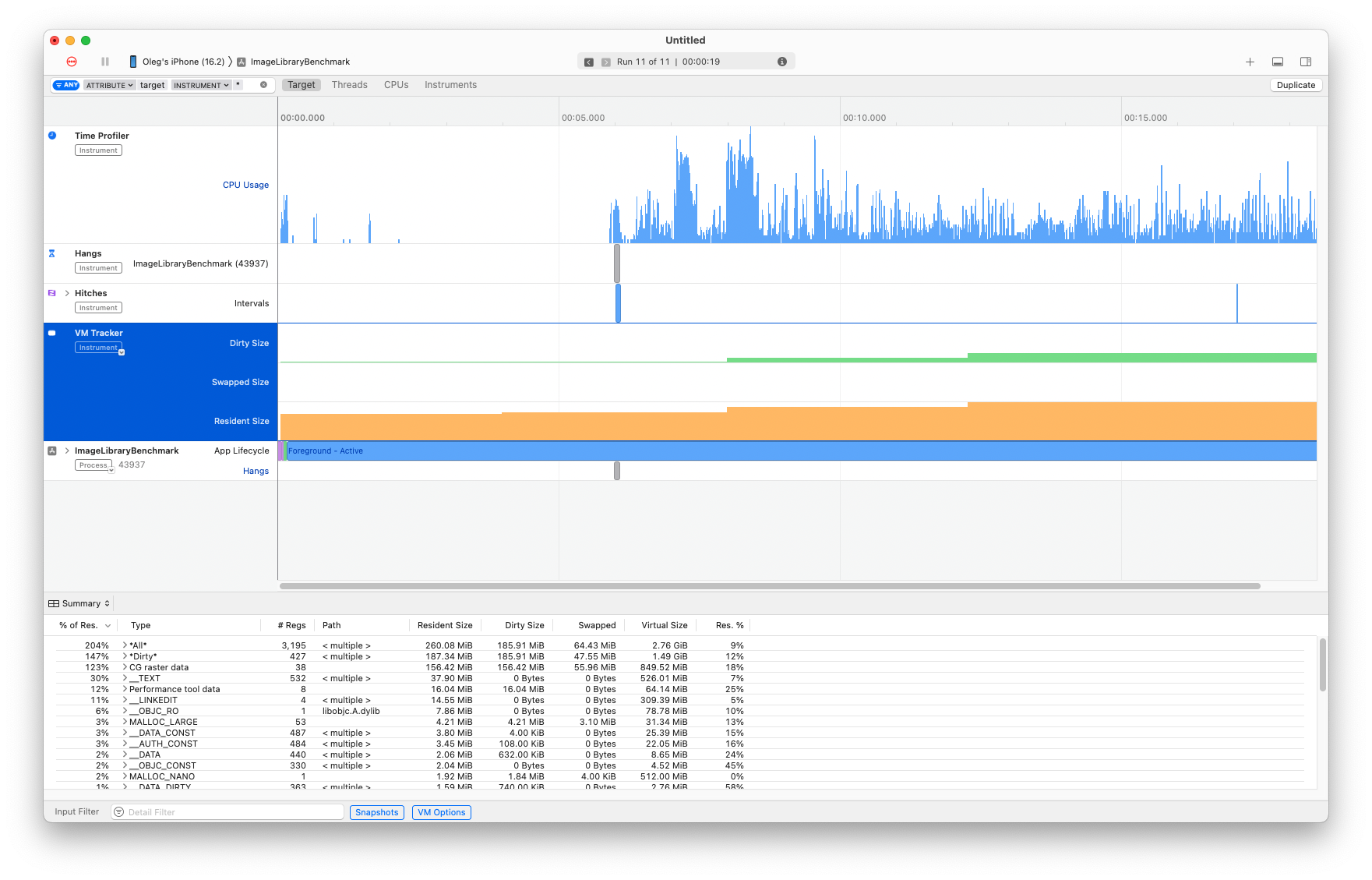
Task: Toggle the inspector sidebar icon
Action: (1306, 62)
